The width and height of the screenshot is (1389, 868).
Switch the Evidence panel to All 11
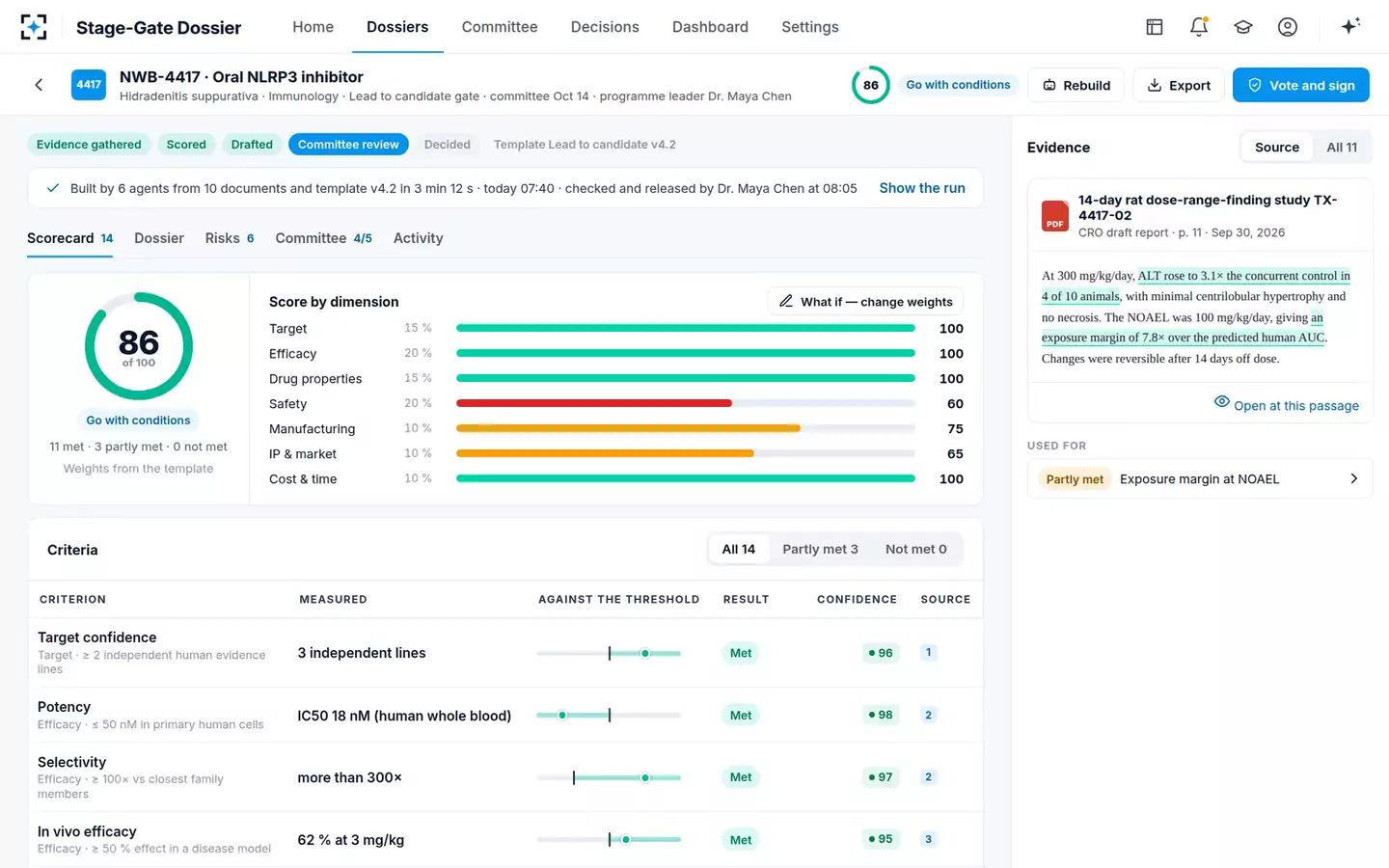pyautogui.click(x=1342, y=148)
